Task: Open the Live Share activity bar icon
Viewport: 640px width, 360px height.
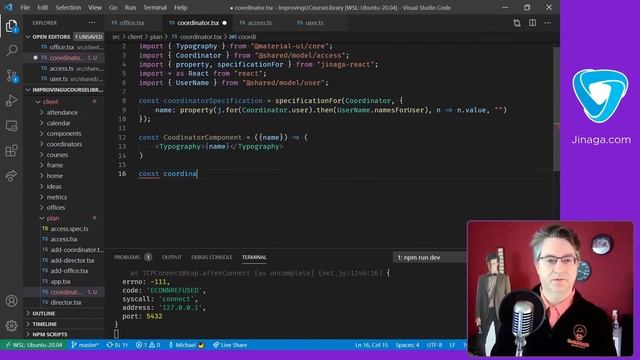Action: tap(11, 176)
